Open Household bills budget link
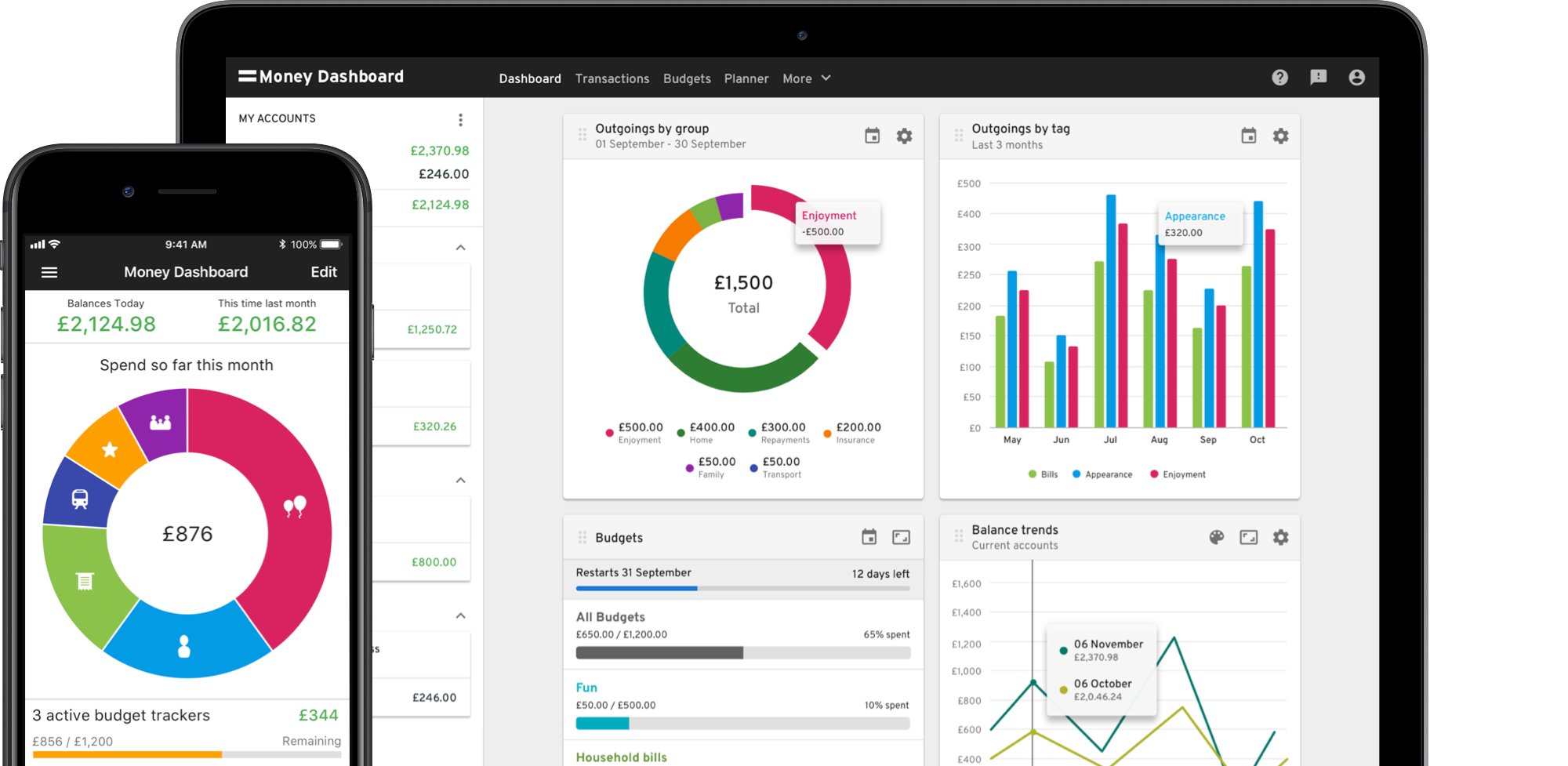 [x=622, y=757]
